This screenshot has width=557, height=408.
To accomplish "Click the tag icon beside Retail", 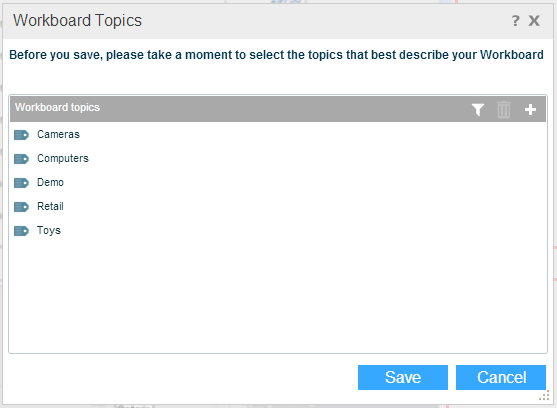I will (21, 207).
